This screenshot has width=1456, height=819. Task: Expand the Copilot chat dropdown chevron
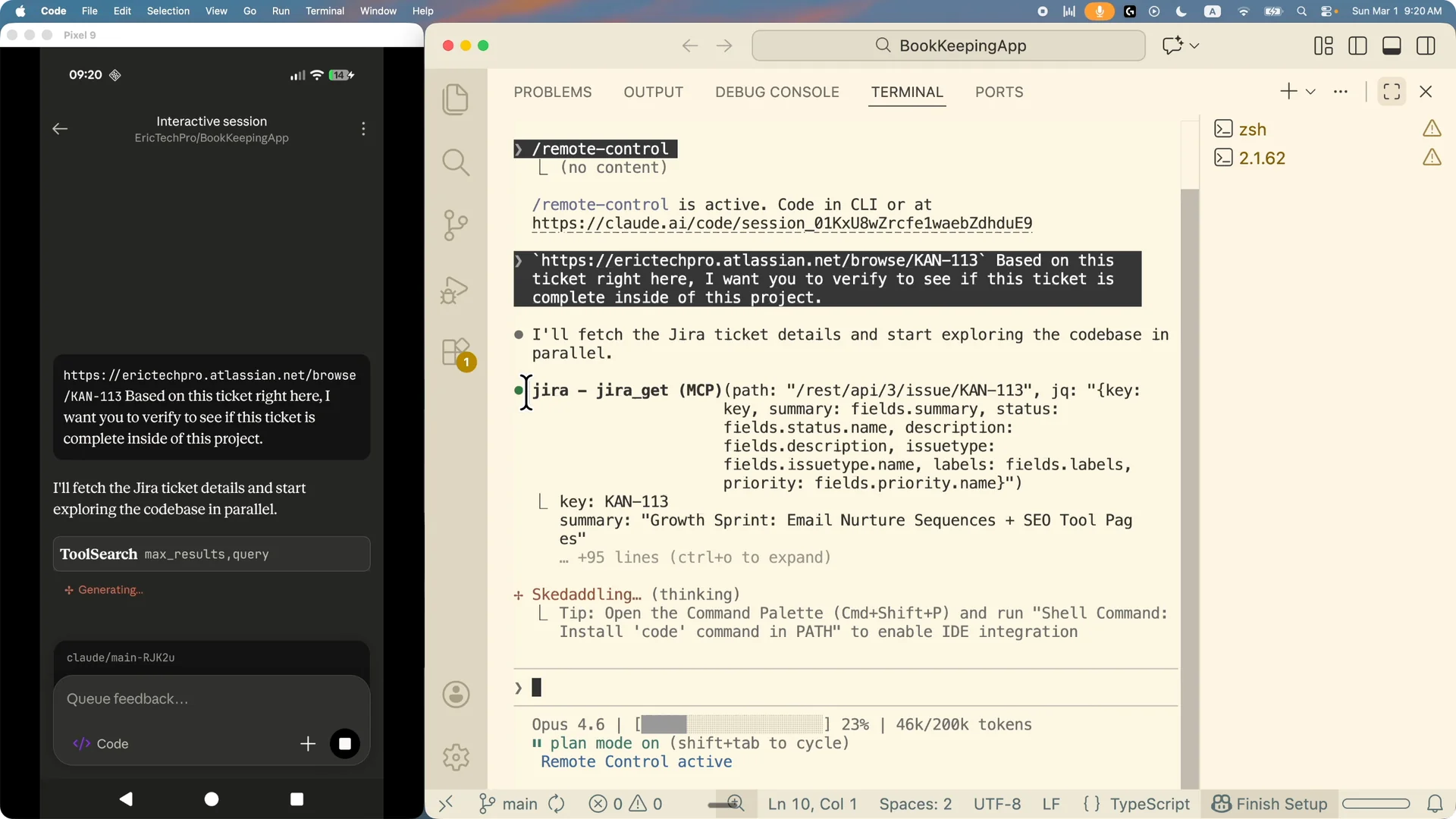tap(1194, 46)
